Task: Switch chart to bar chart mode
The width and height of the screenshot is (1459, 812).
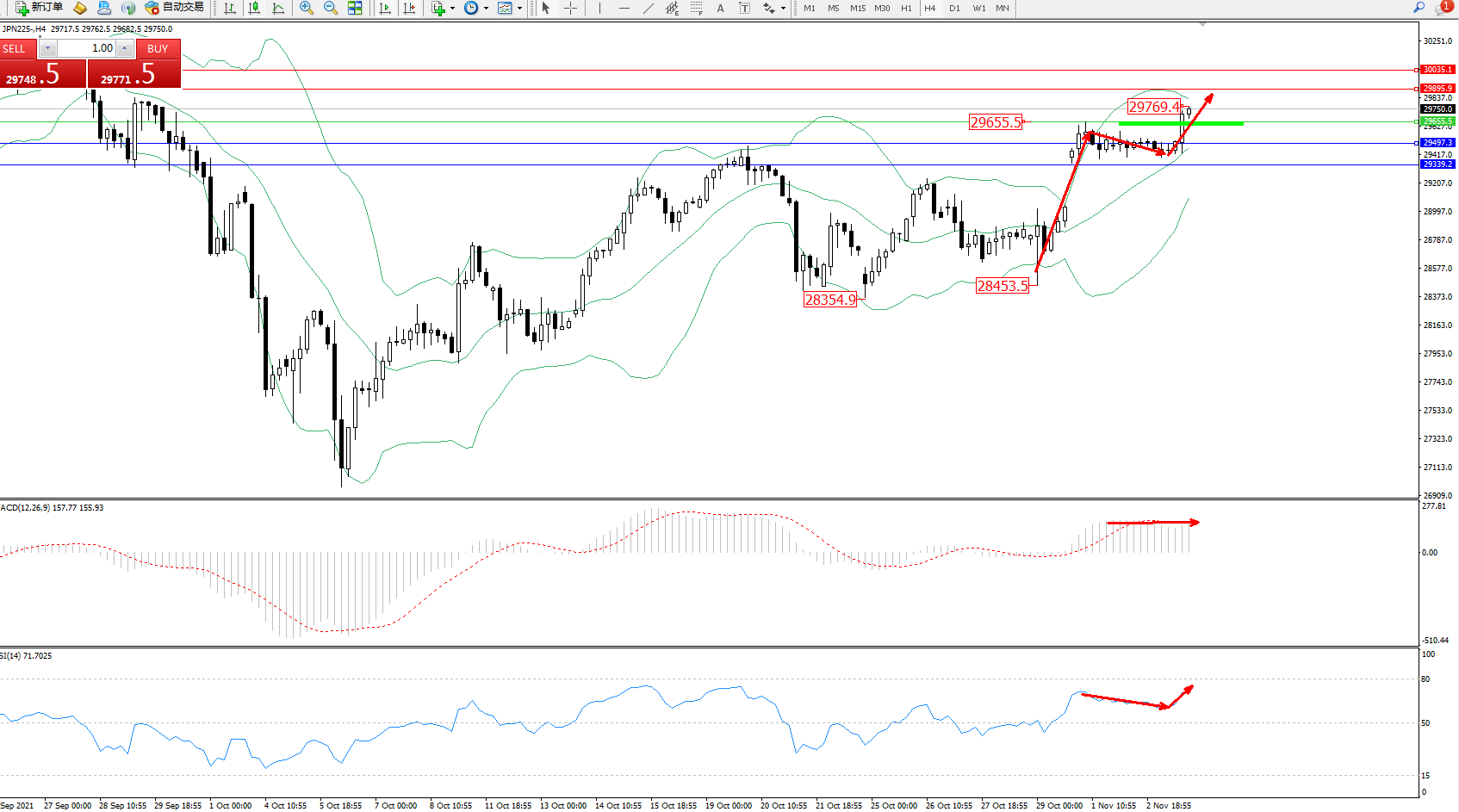Action: (230, 8)
